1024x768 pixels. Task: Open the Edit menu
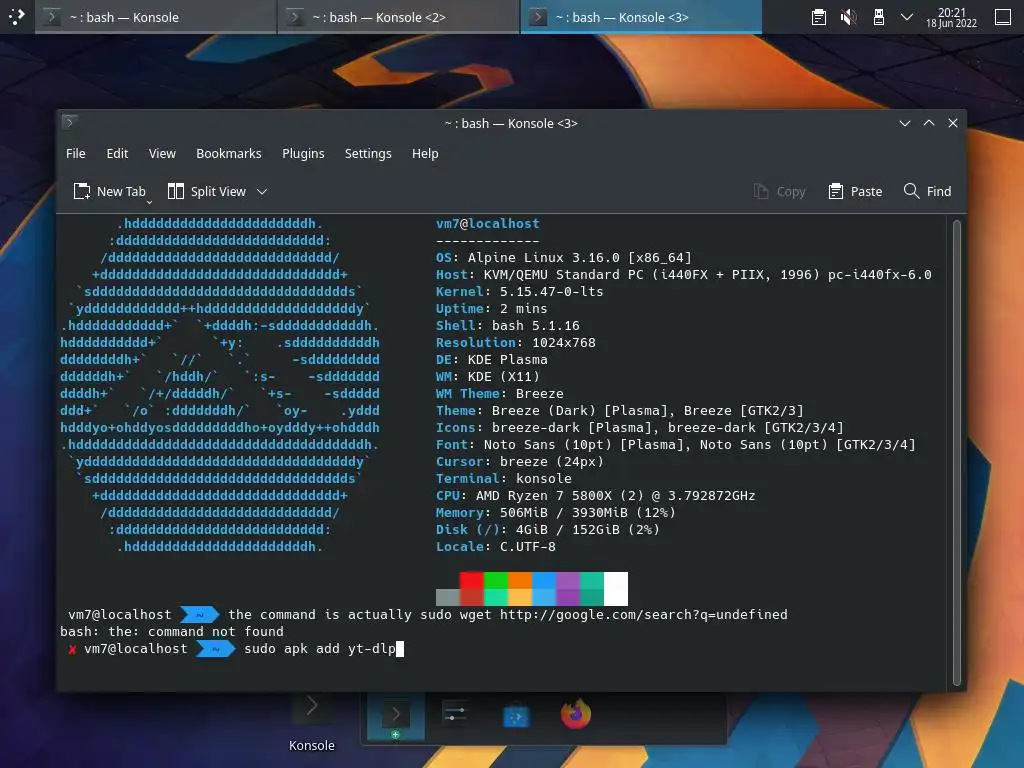pyautogui.click(x=118, y=153)
